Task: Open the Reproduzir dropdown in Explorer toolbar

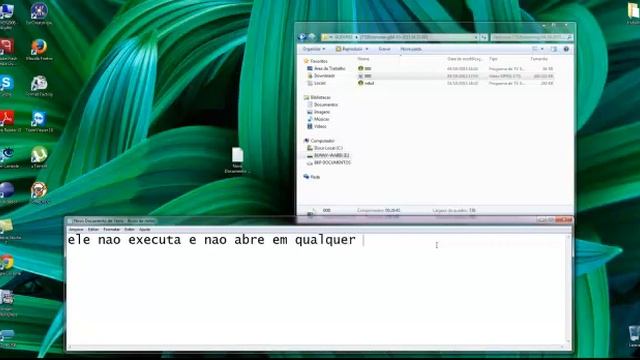Action: click(x=352, y=49)
